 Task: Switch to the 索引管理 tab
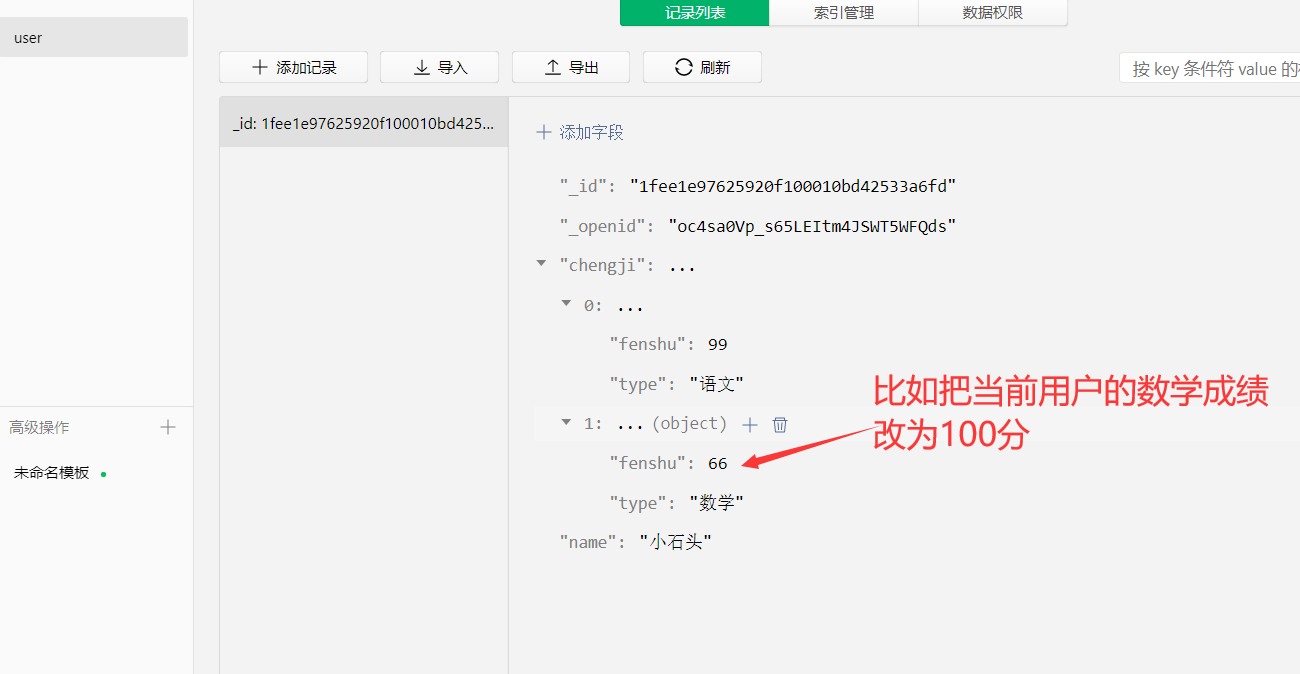click(x=843, y=13)
